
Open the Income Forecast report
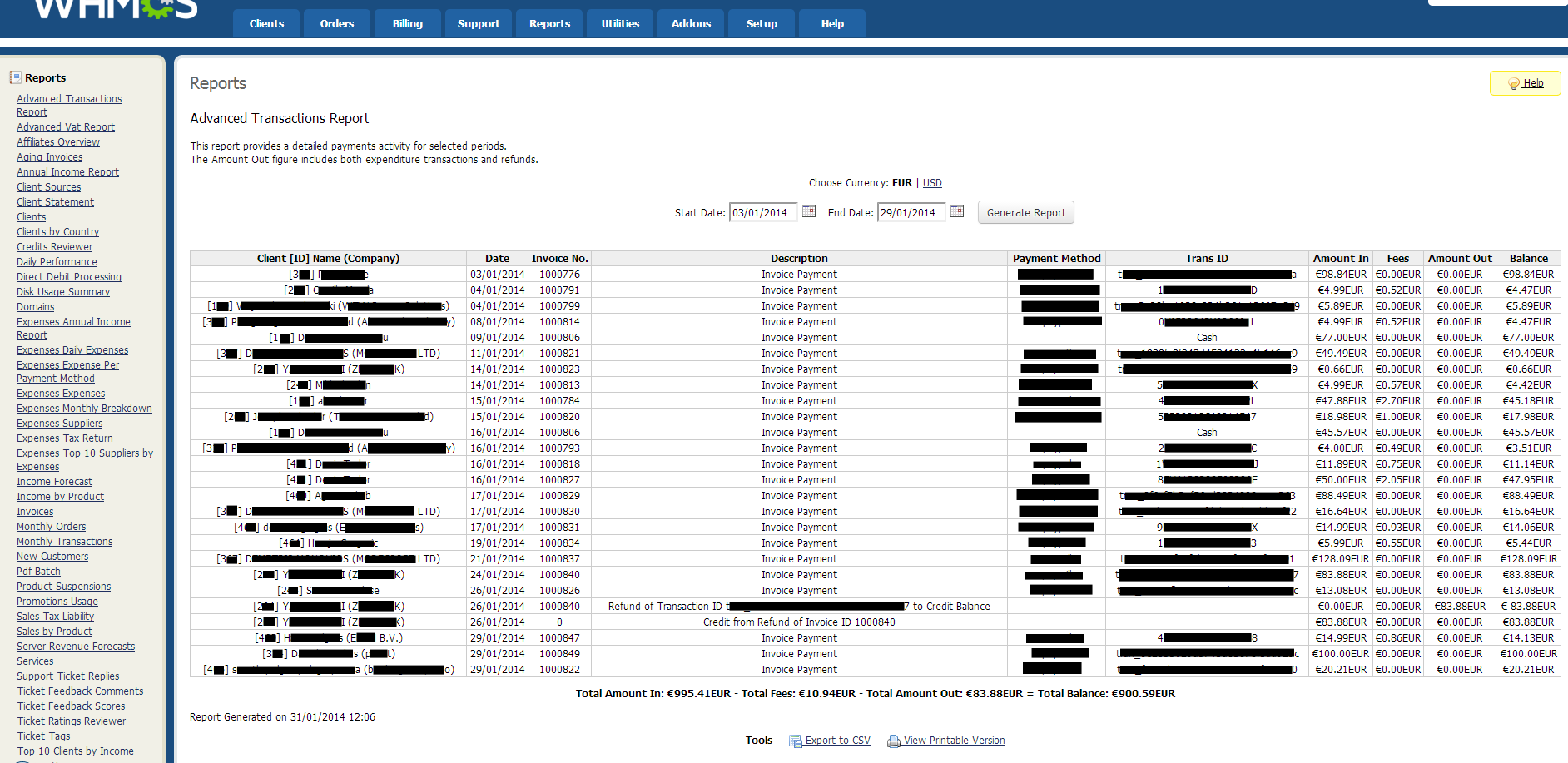coord(54,482)
